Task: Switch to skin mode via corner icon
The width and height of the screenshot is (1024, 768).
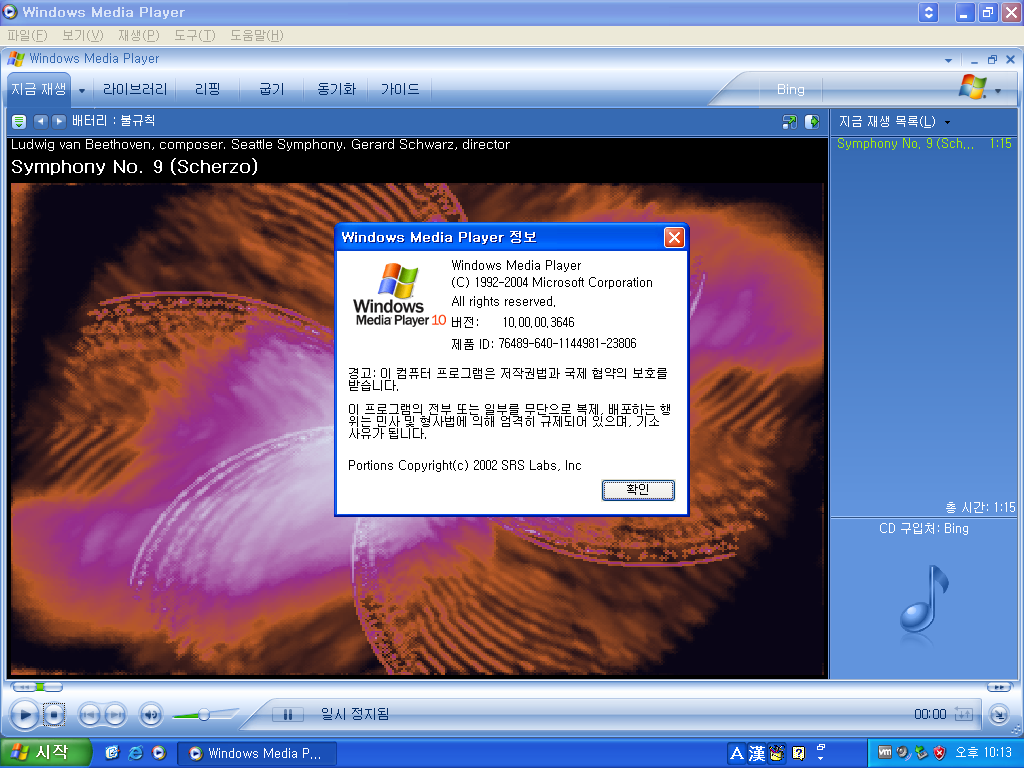Action: click(999, 714)
